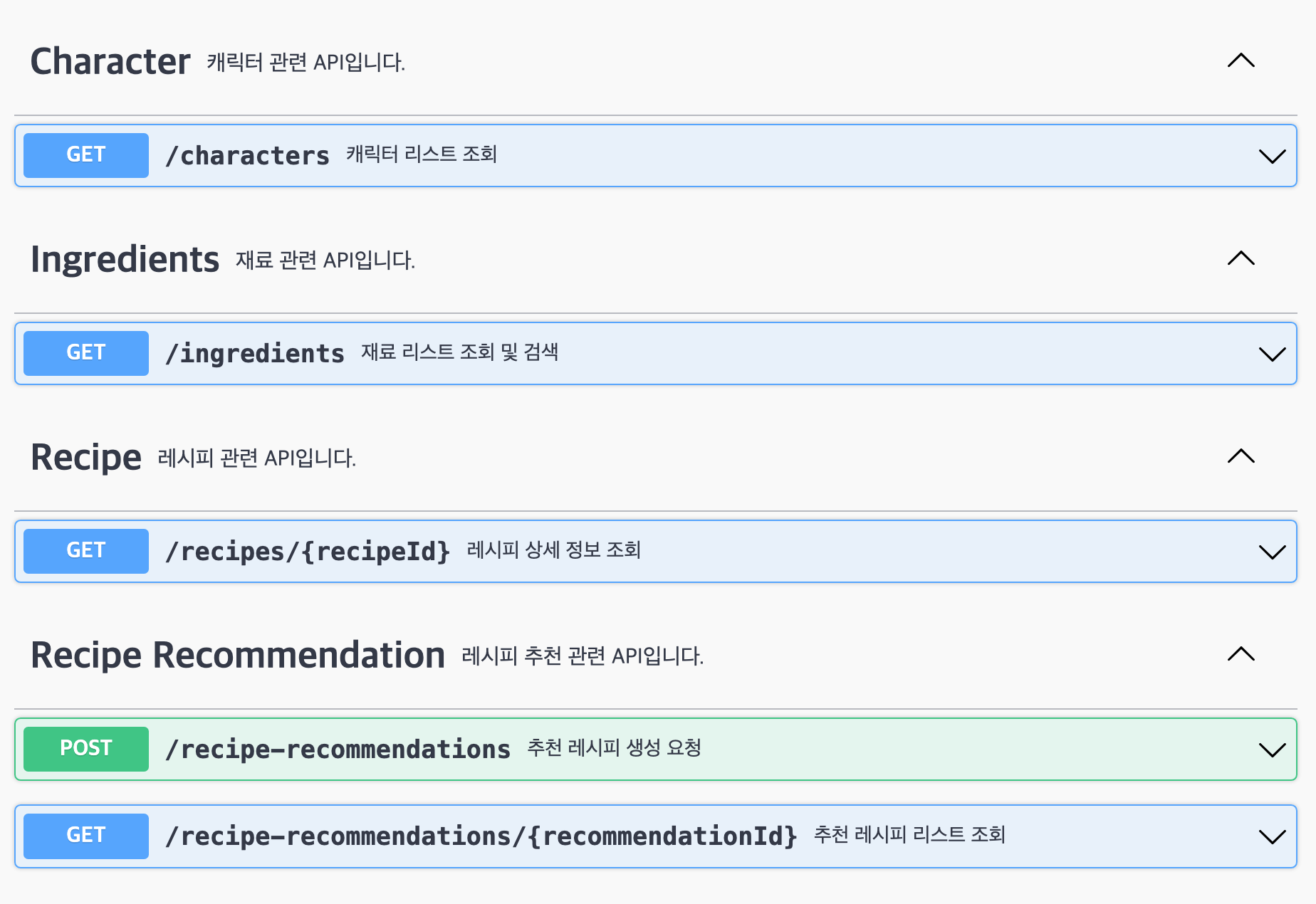Screen dimensions: 1316x904
Task: Collapse the Ingredients section using its arrow
Action: click(x=1241, y=258)
